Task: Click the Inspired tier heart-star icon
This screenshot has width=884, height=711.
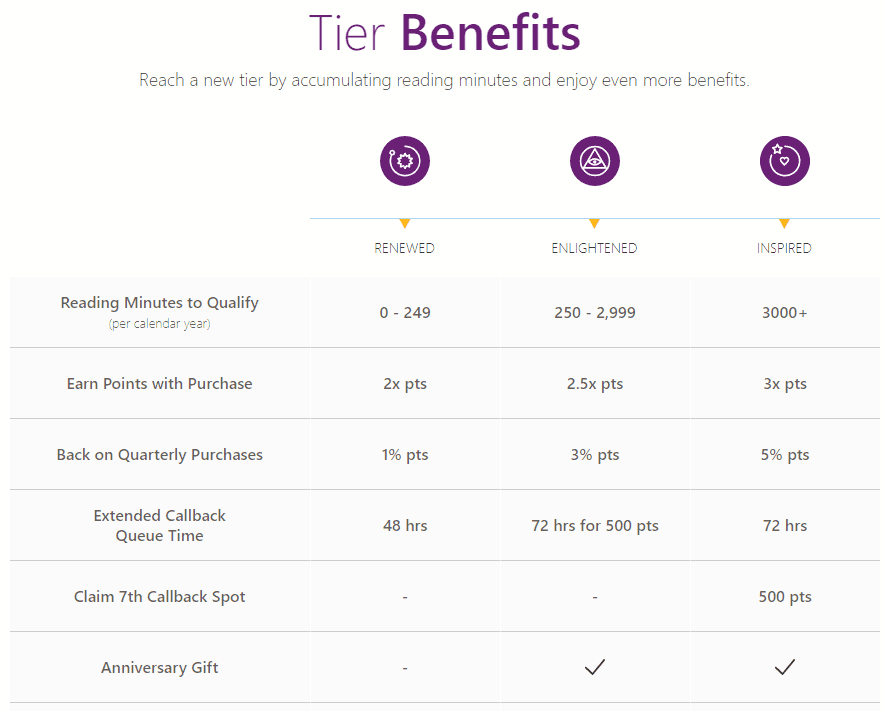Action: point(785,161)
